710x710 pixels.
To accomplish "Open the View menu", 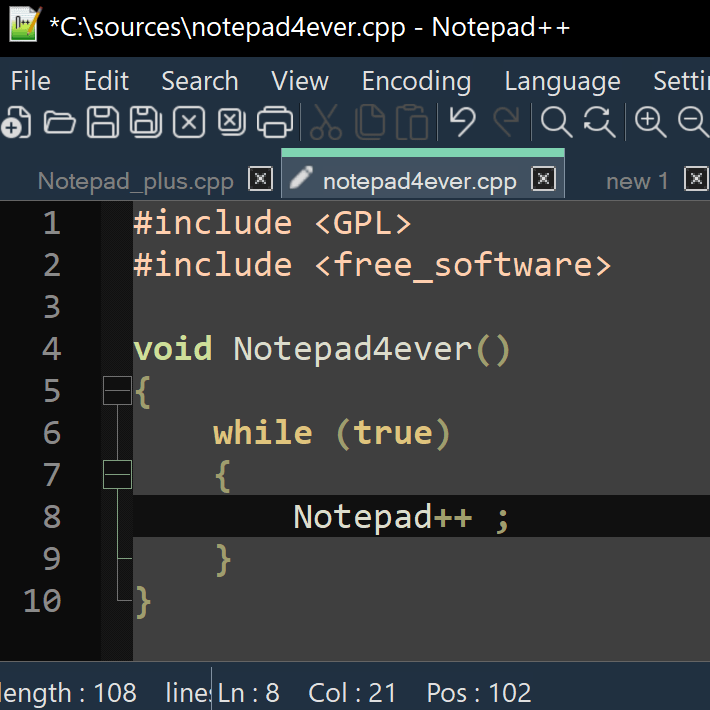I will (x=300, y=81).
